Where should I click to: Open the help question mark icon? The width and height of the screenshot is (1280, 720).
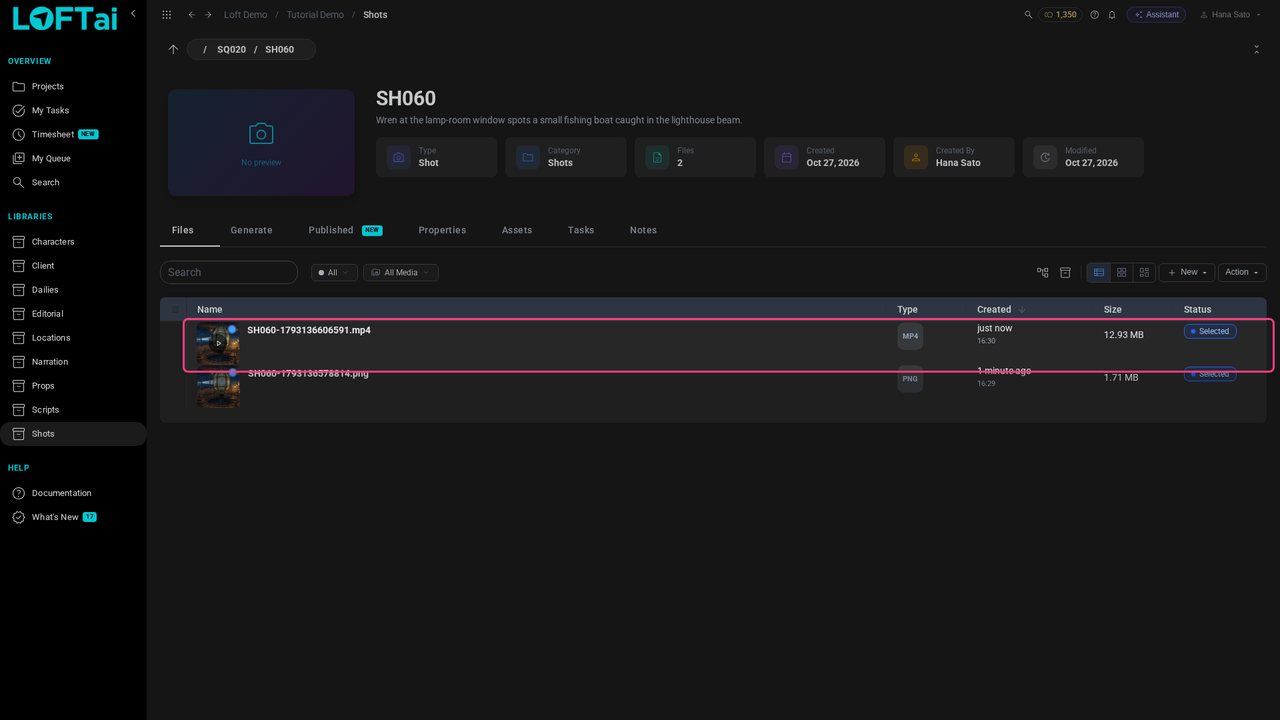tap(1094, 15)
